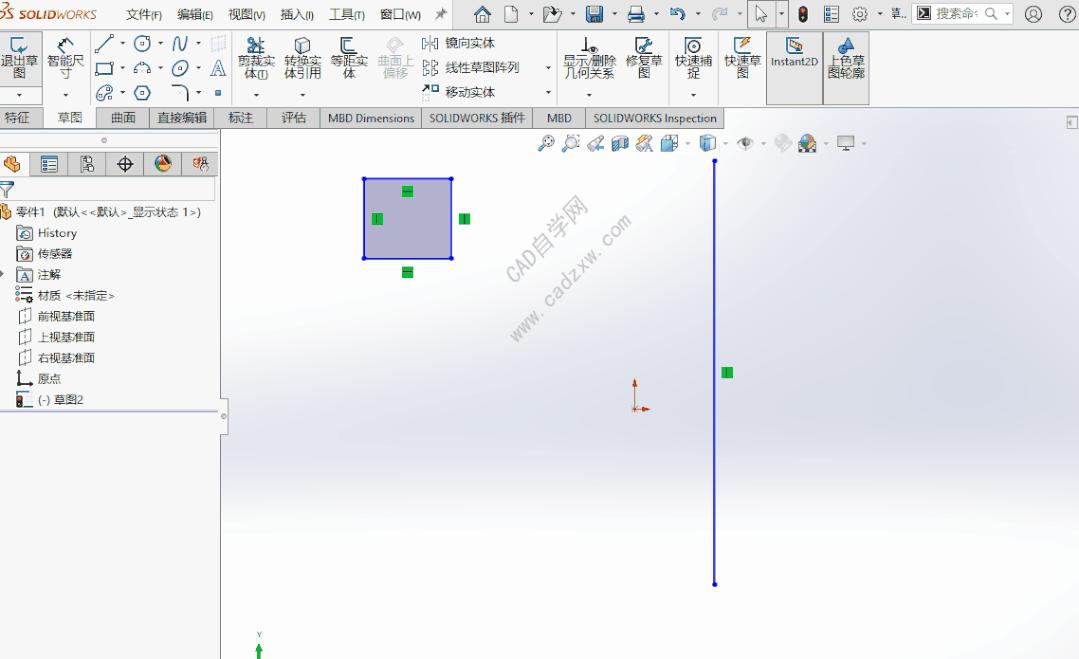Select the Offset Entities tool
The width and height of the screenshot is (1079, 659).
point(348,55)
